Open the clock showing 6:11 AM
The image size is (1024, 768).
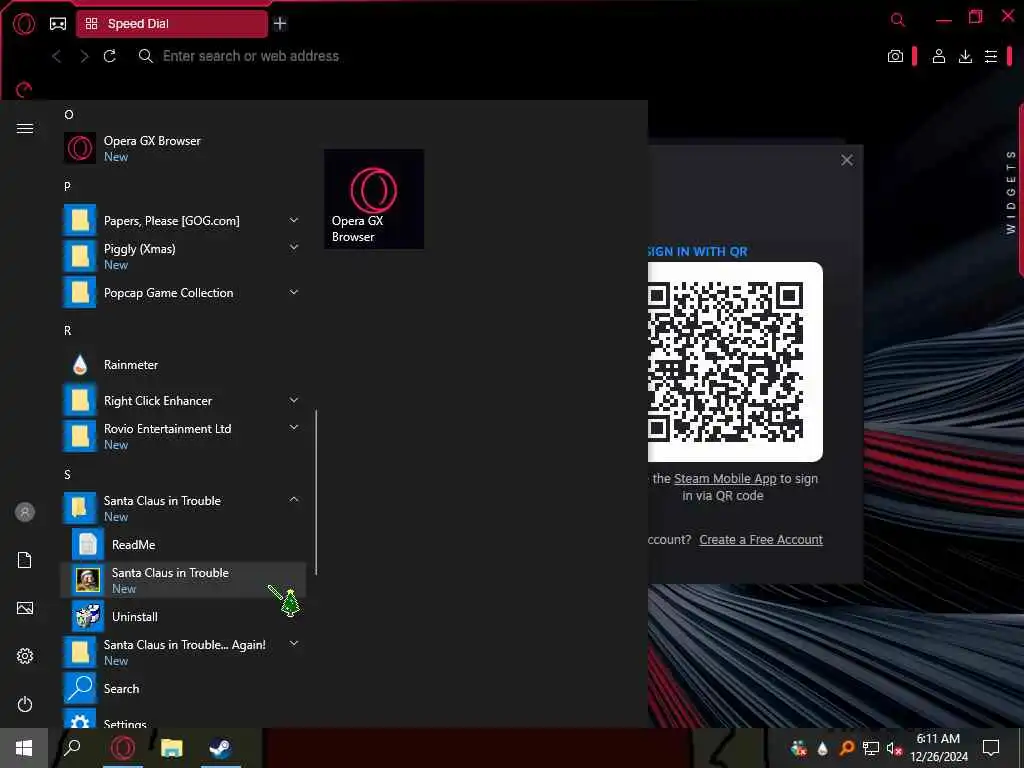(x=938, y=748)
